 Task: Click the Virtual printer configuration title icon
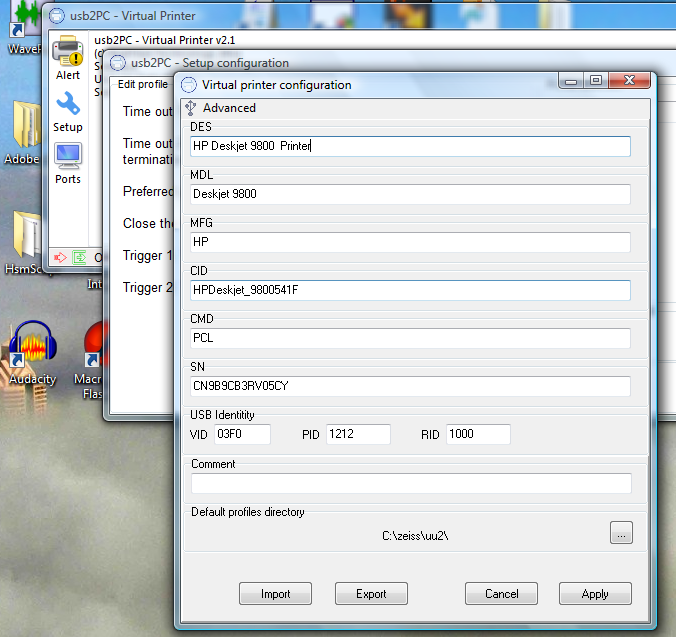tap(188, 84)
